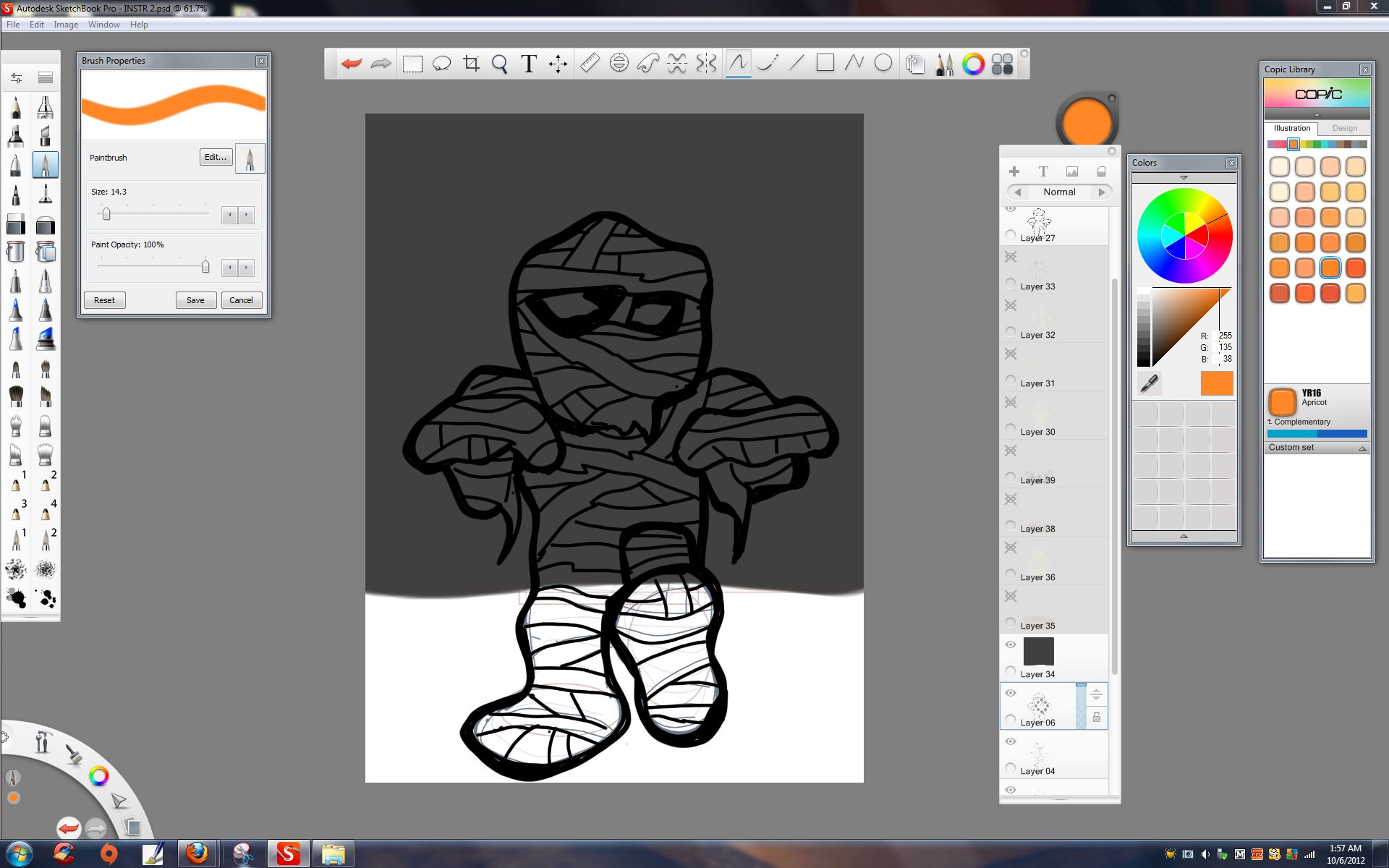Collapse Copic banner with small arrow
Screen dimensions: 1389x868
[1317, 114]
